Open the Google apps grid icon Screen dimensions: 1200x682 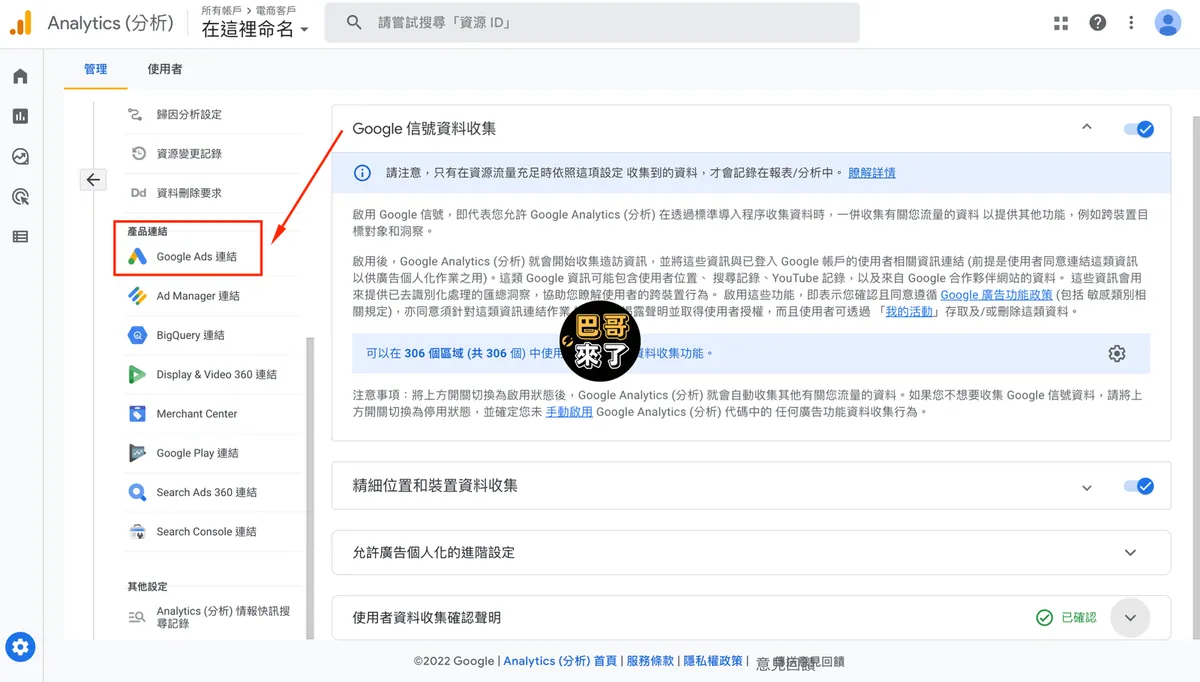click(1061, 23)
